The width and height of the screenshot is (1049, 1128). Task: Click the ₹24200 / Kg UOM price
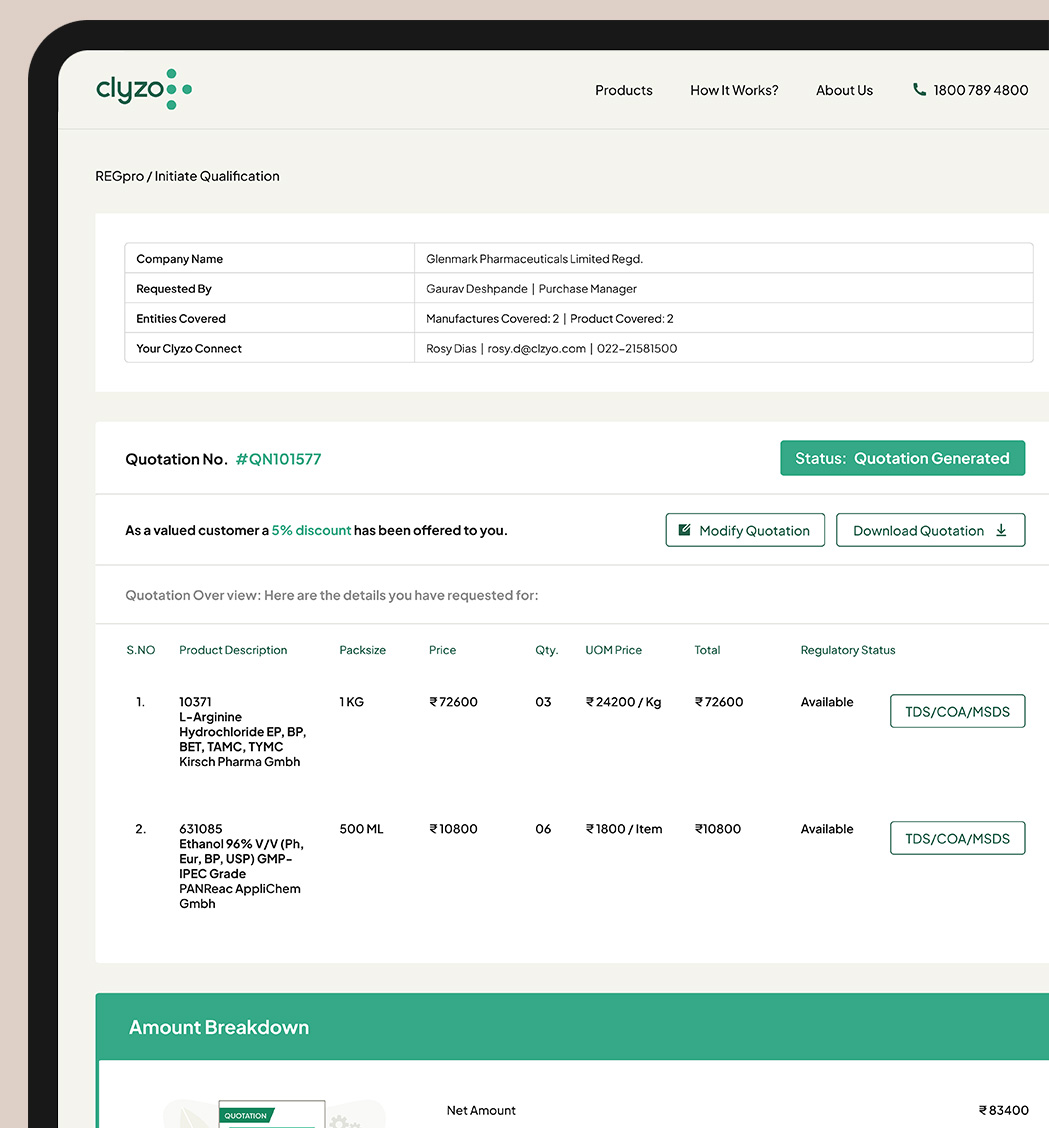point(623,701)
